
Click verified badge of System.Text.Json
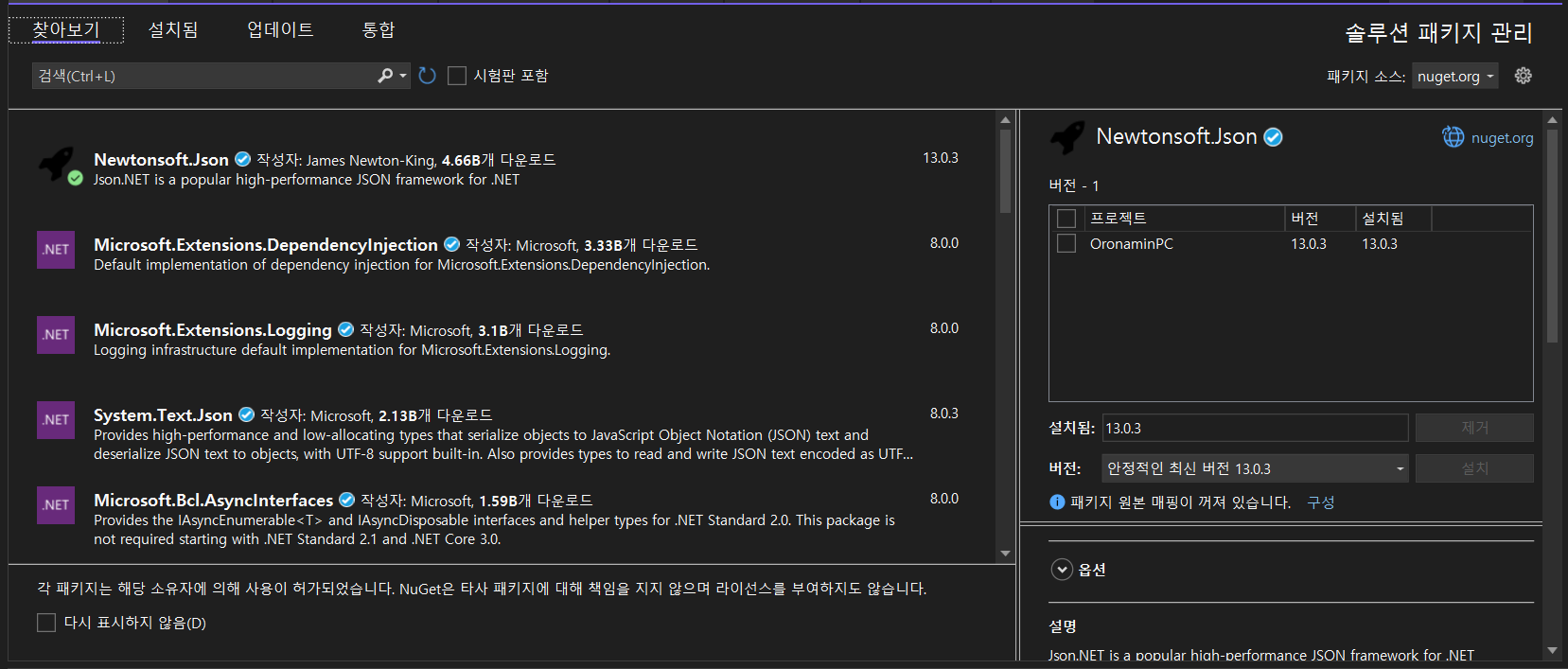(246, 414)
